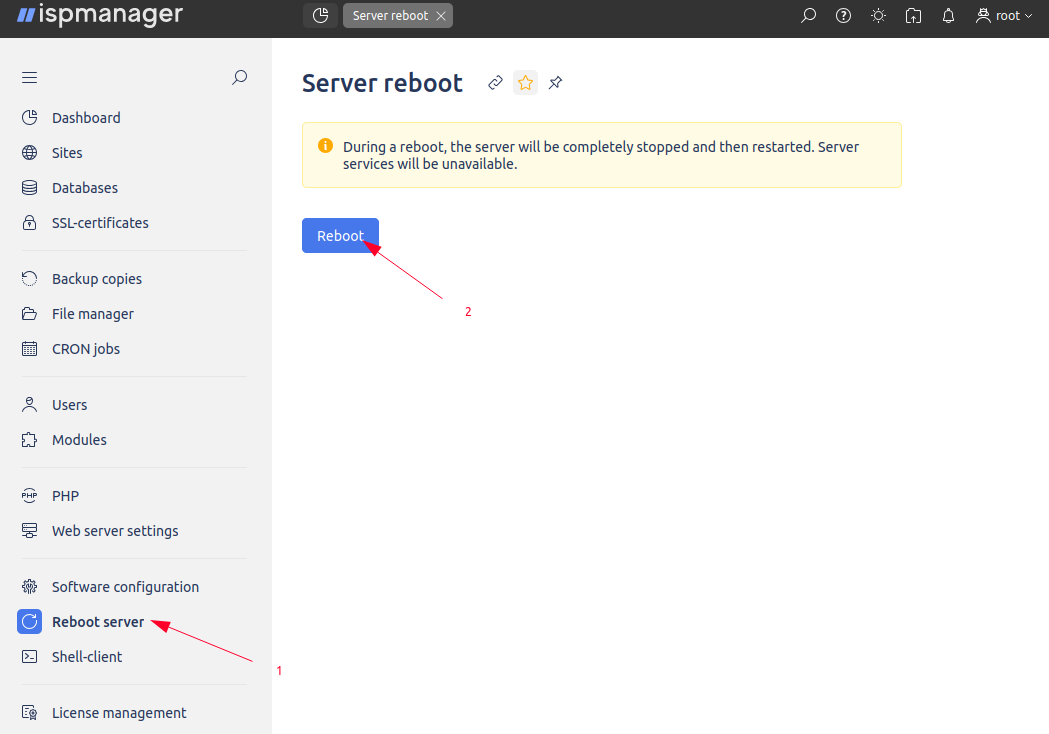
Task: Open the dashboard tab icon in top bar
Action: point(320,16)
